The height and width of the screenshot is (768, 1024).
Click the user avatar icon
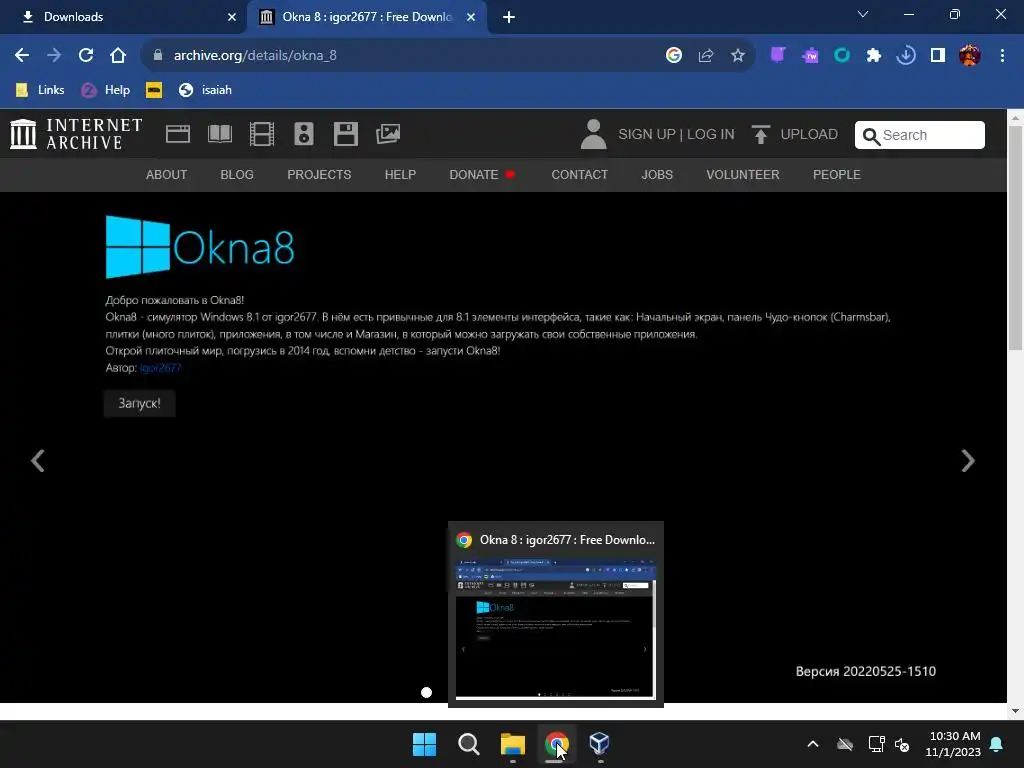[594, 134]
